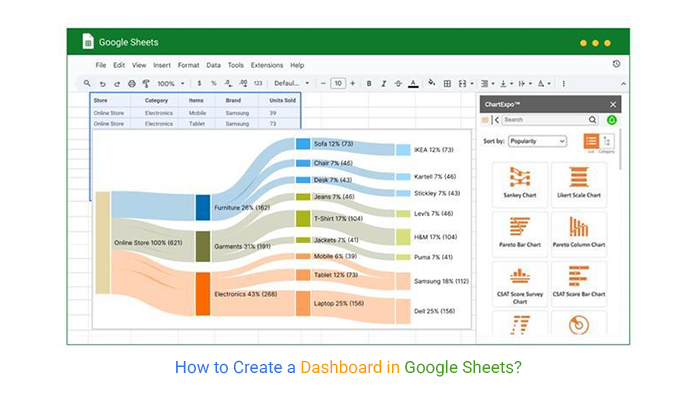Open the Format menu
This screenshot has width=698, height=400.
188,65
